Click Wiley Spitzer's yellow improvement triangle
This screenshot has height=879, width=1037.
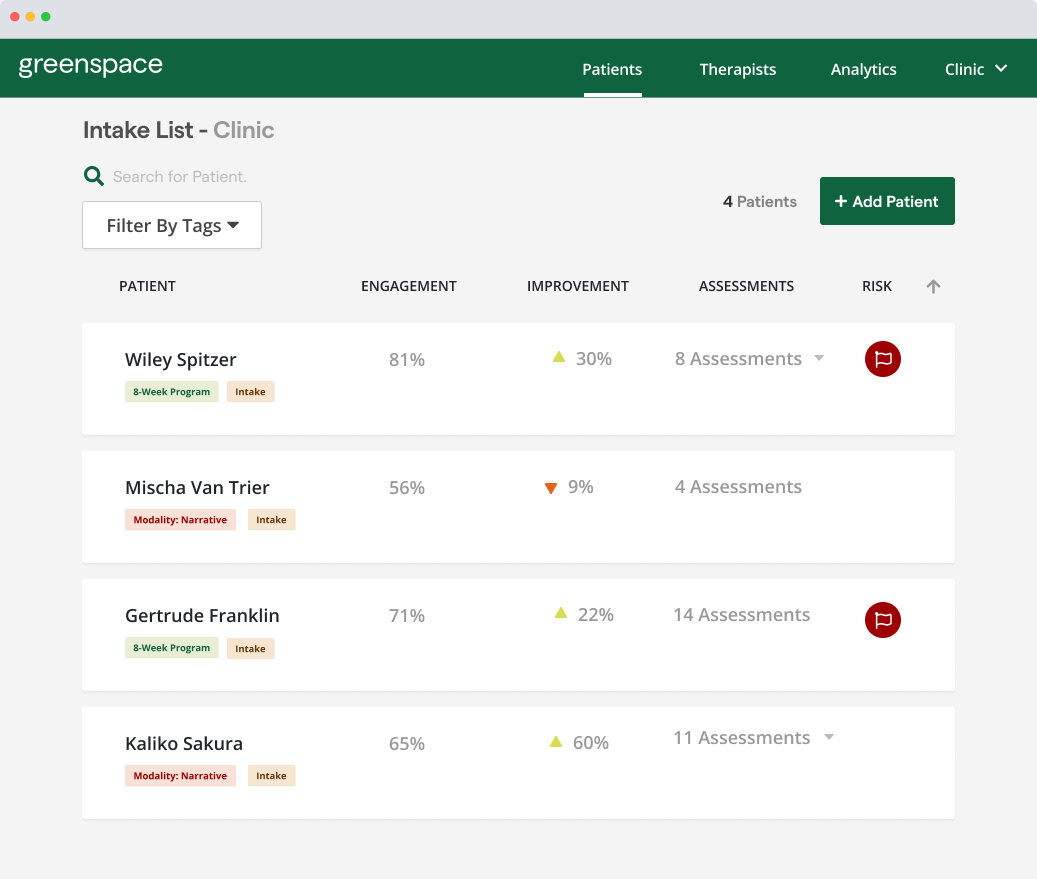pos(559,357)
